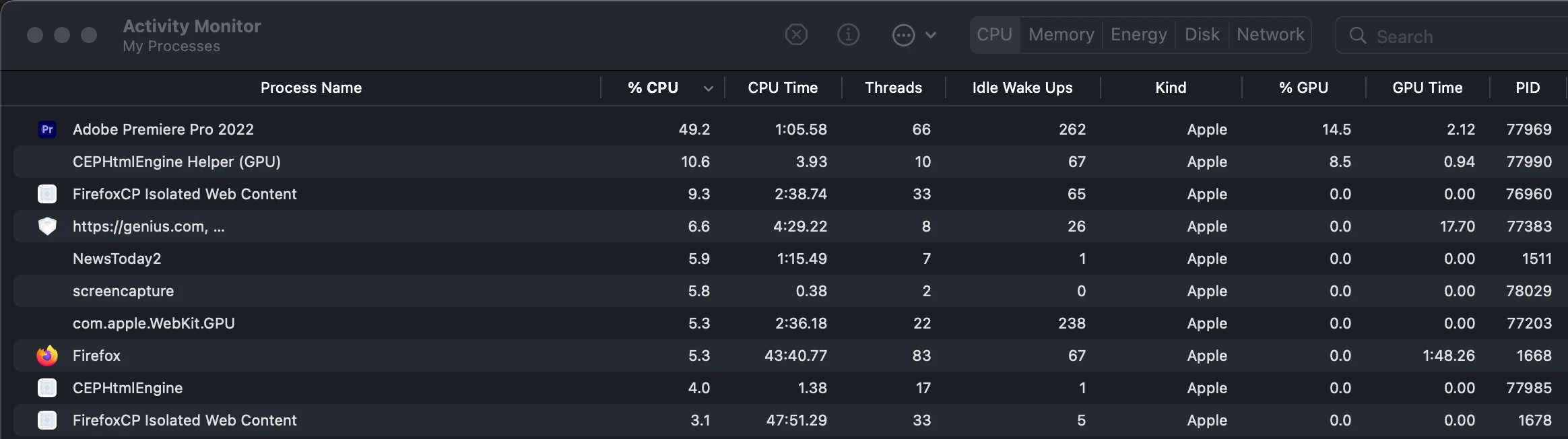Click PID value 77969
Screen dimensions: 1568x439
click(x=1529, y=129)
